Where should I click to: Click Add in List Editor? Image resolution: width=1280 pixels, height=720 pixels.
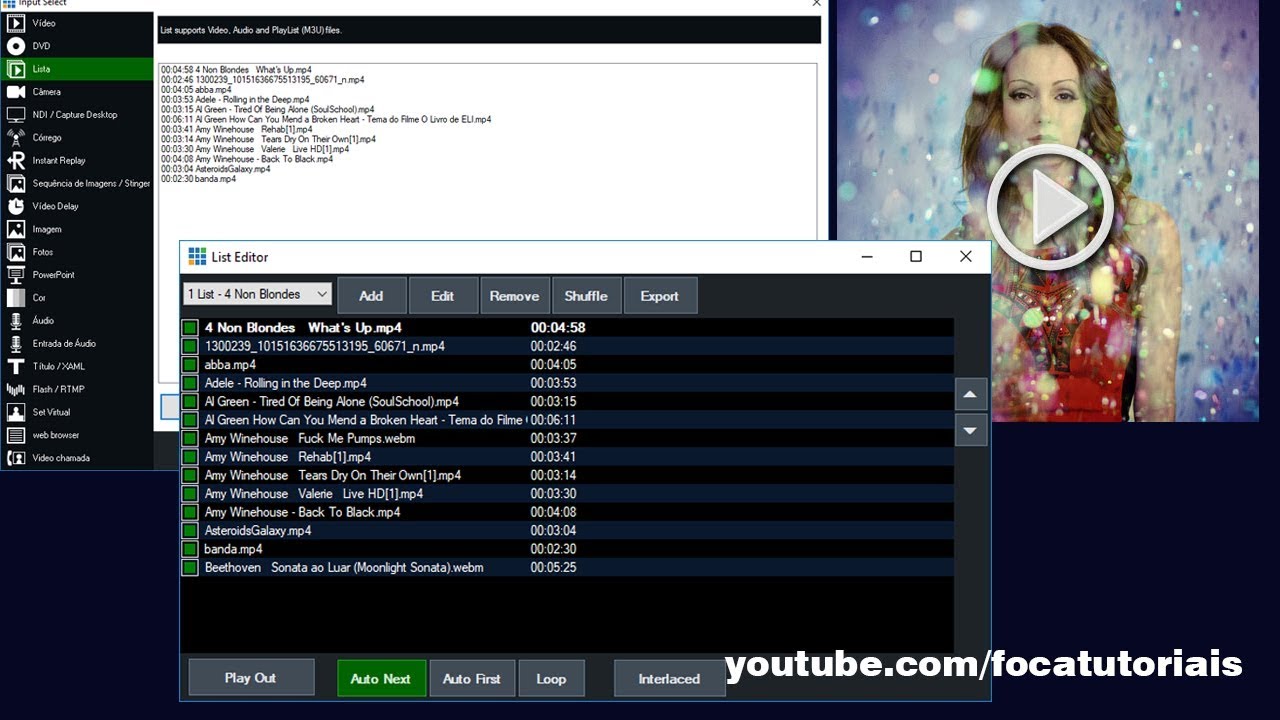[371, 296]
